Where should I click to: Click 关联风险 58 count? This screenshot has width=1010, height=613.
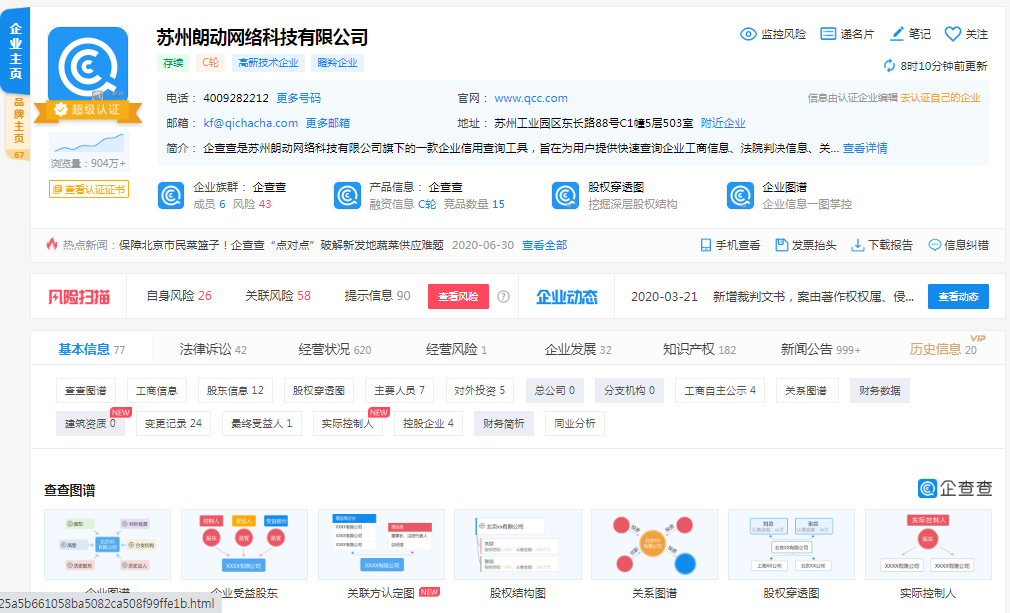[x=278, y=296]
